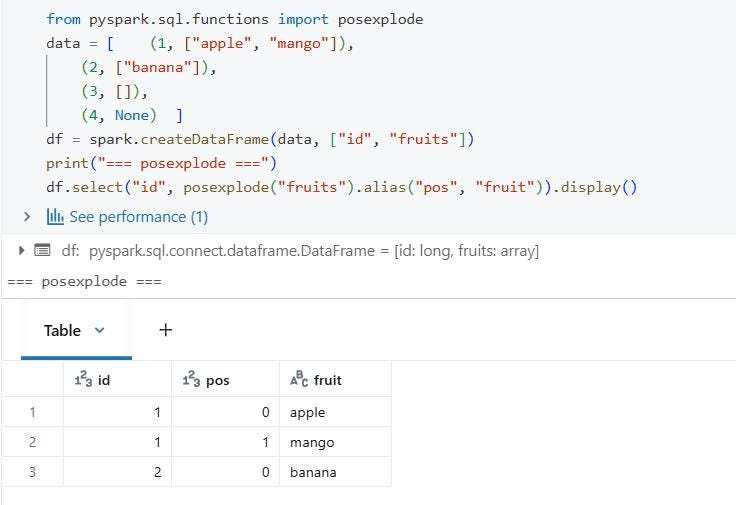Click the apple cell in fruit column
This screenshot has height=505, width=736.
(335, 412)
